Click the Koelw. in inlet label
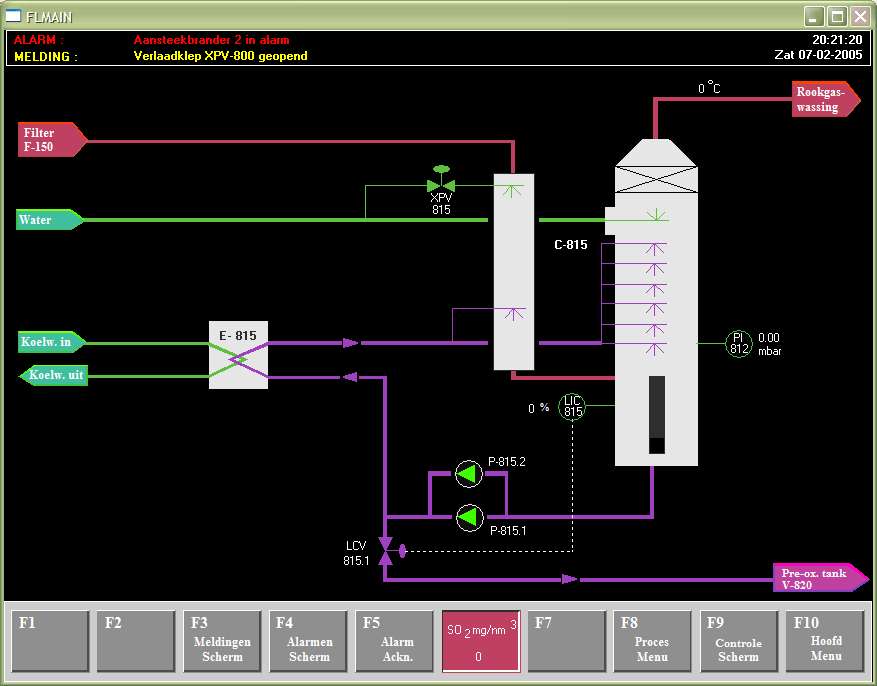The image size is (877, 686). [49, 343]
